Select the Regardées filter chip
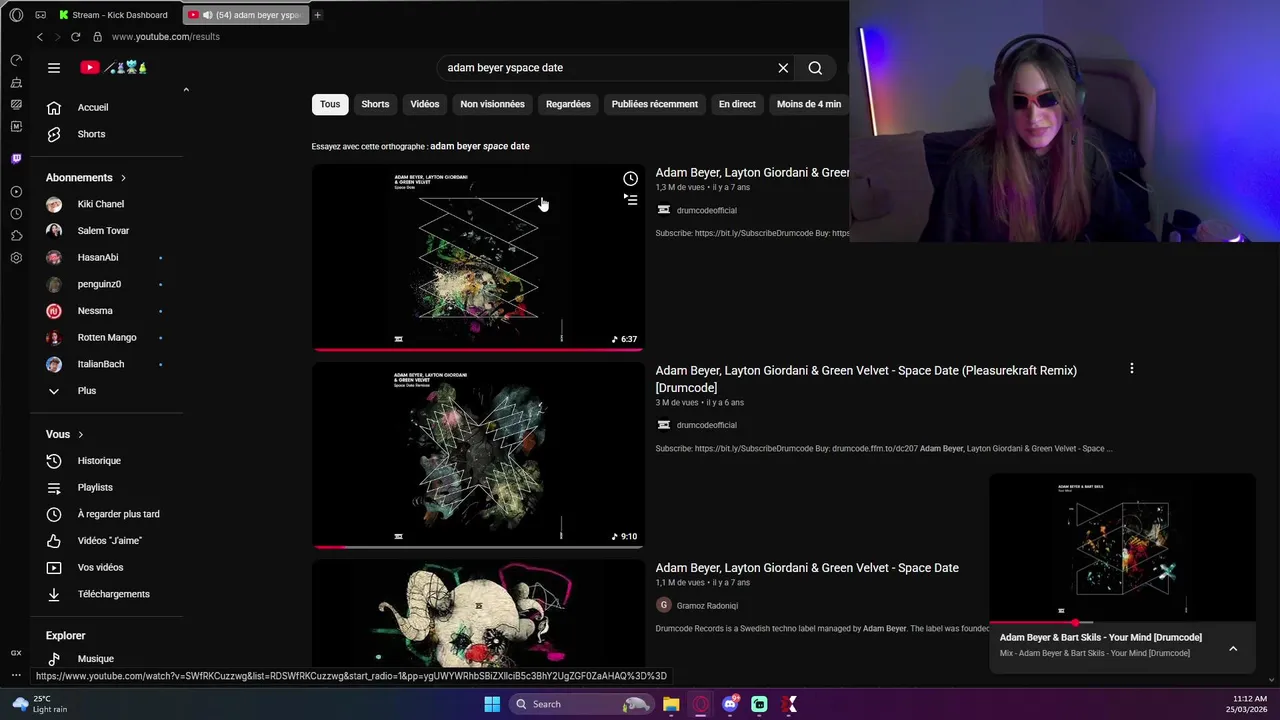This screenshot has height=720, width=1280. tap(568, 104)
